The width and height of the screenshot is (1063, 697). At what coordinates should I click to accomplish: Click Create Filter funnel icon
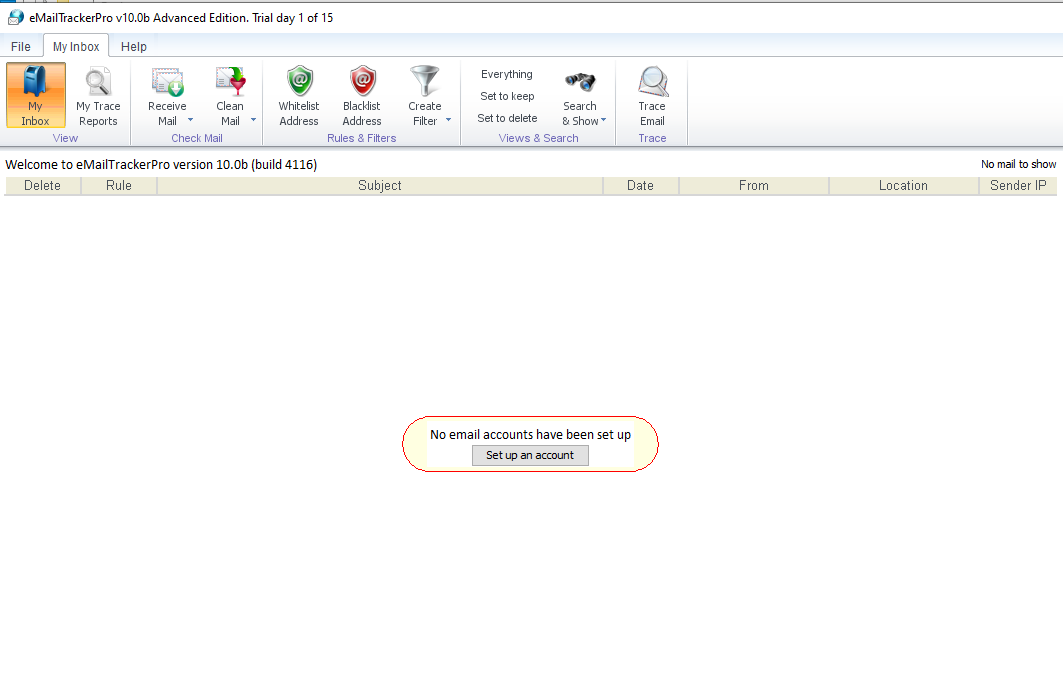[x=425, y=81]
